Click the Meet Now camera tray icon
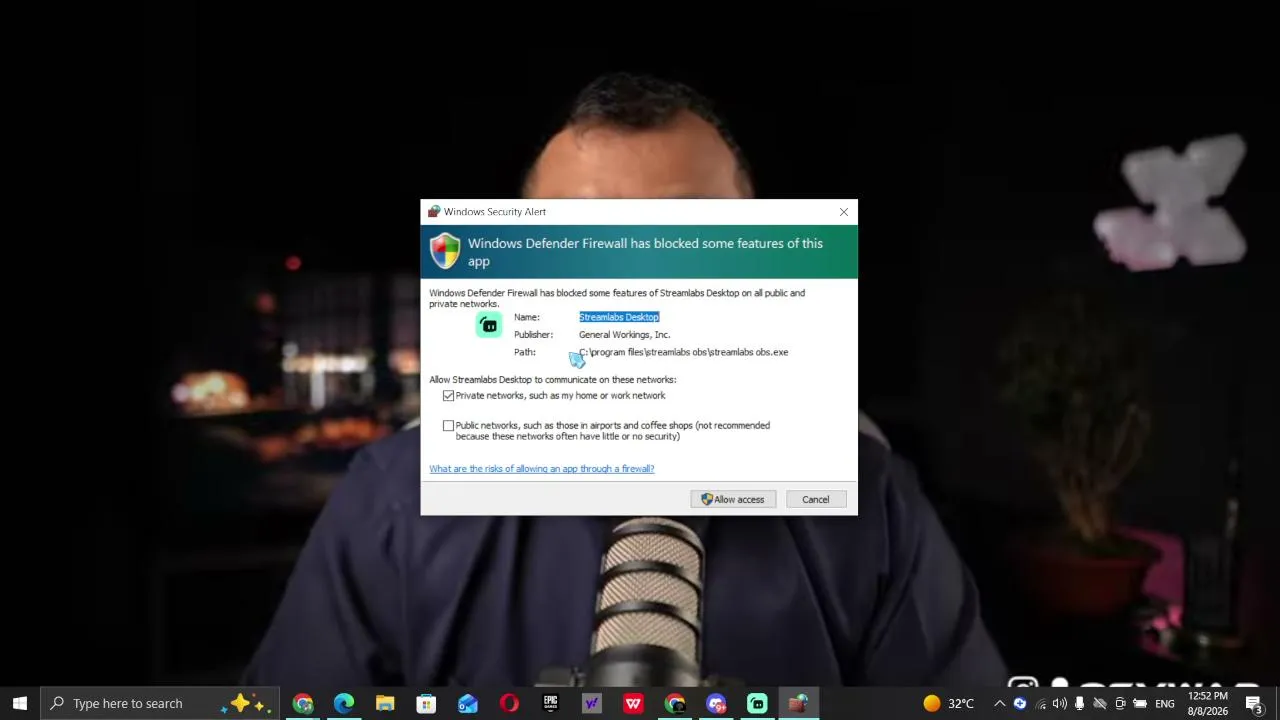The image size is (1280, 720). tap(1120, 703)
